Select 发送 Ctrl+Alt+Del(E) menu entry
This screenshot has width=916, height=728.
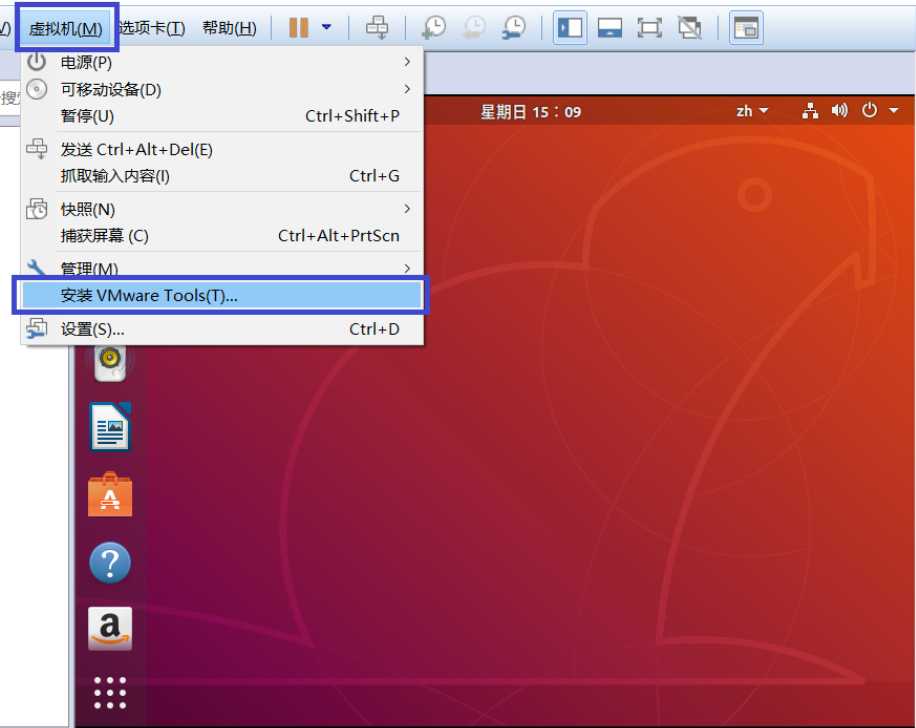(223, 150)
